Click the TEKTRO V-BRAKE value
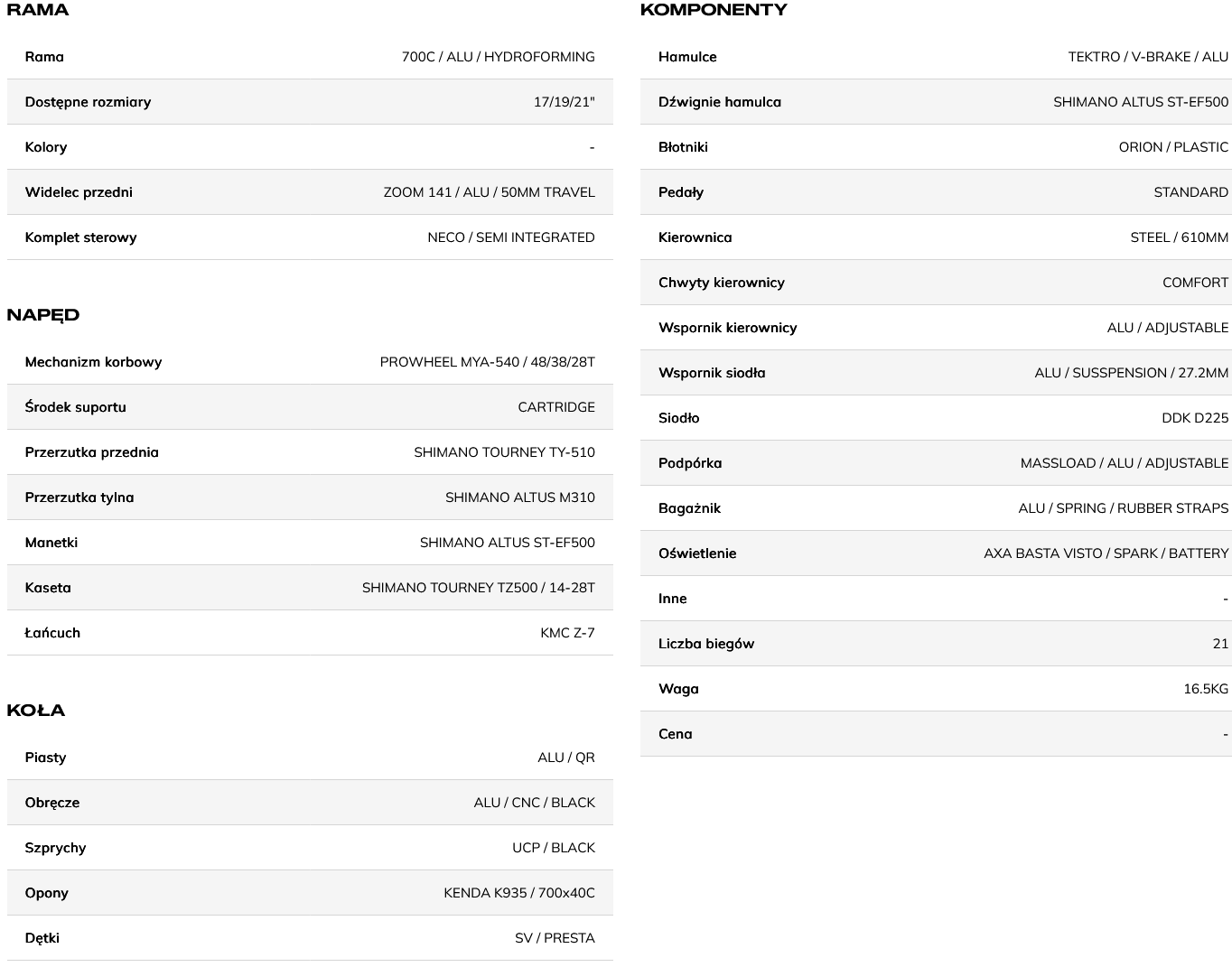 point(1147,57)
